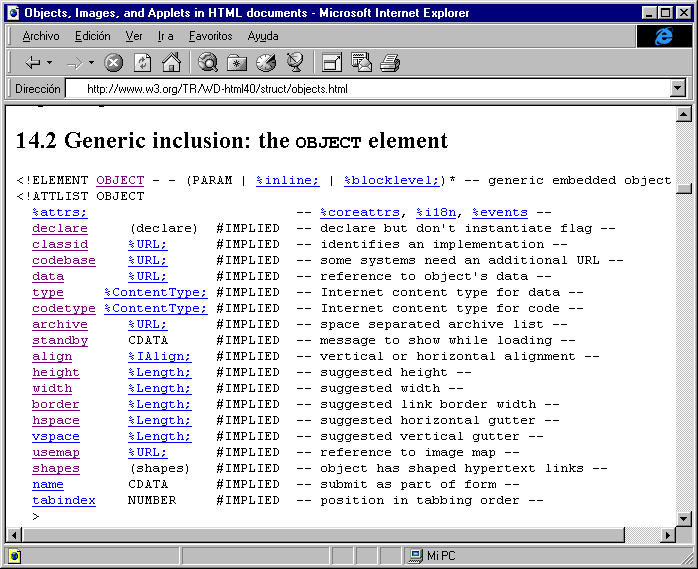Viewport: 698px width, 569px height.
Task: Follow the vspace attribute link
Action: [x=56, y=437]
